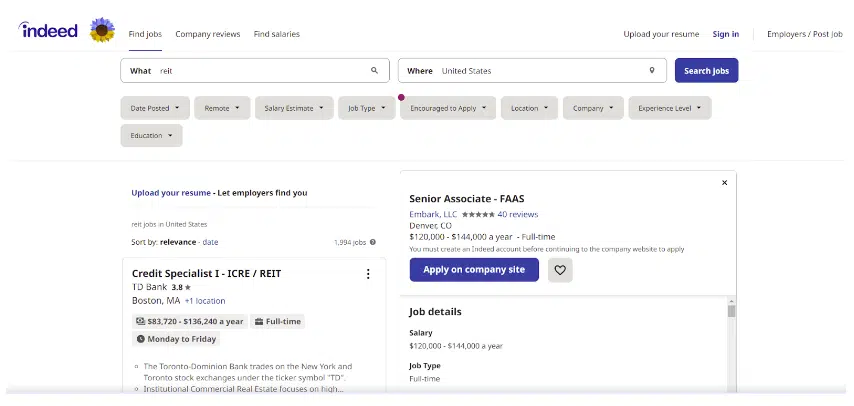Open the three-dot menu on Credit Specialist card
Screen dimensions: 854x406
click(x=368, y=274)
